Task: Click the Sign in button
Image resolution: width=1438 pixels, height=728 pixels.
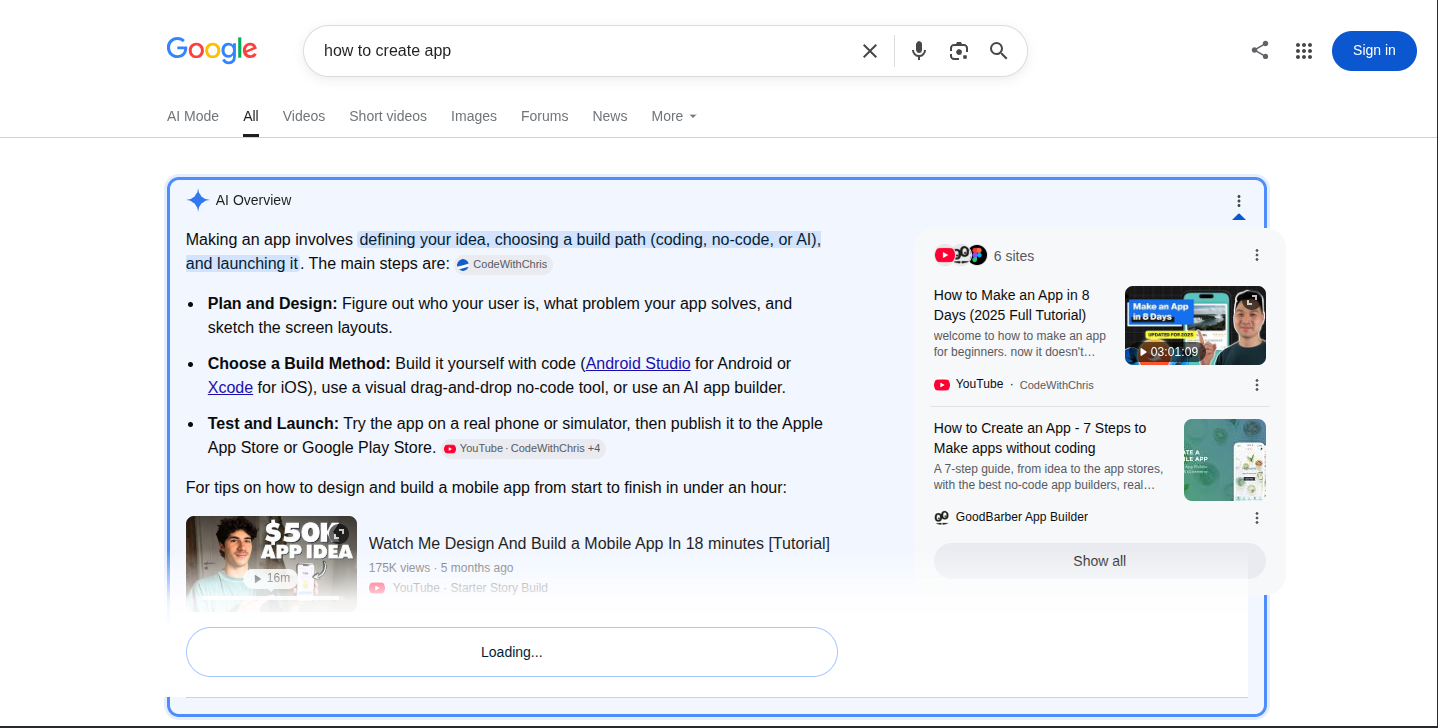Action: pyautogui.click(x=1374, y=51)
